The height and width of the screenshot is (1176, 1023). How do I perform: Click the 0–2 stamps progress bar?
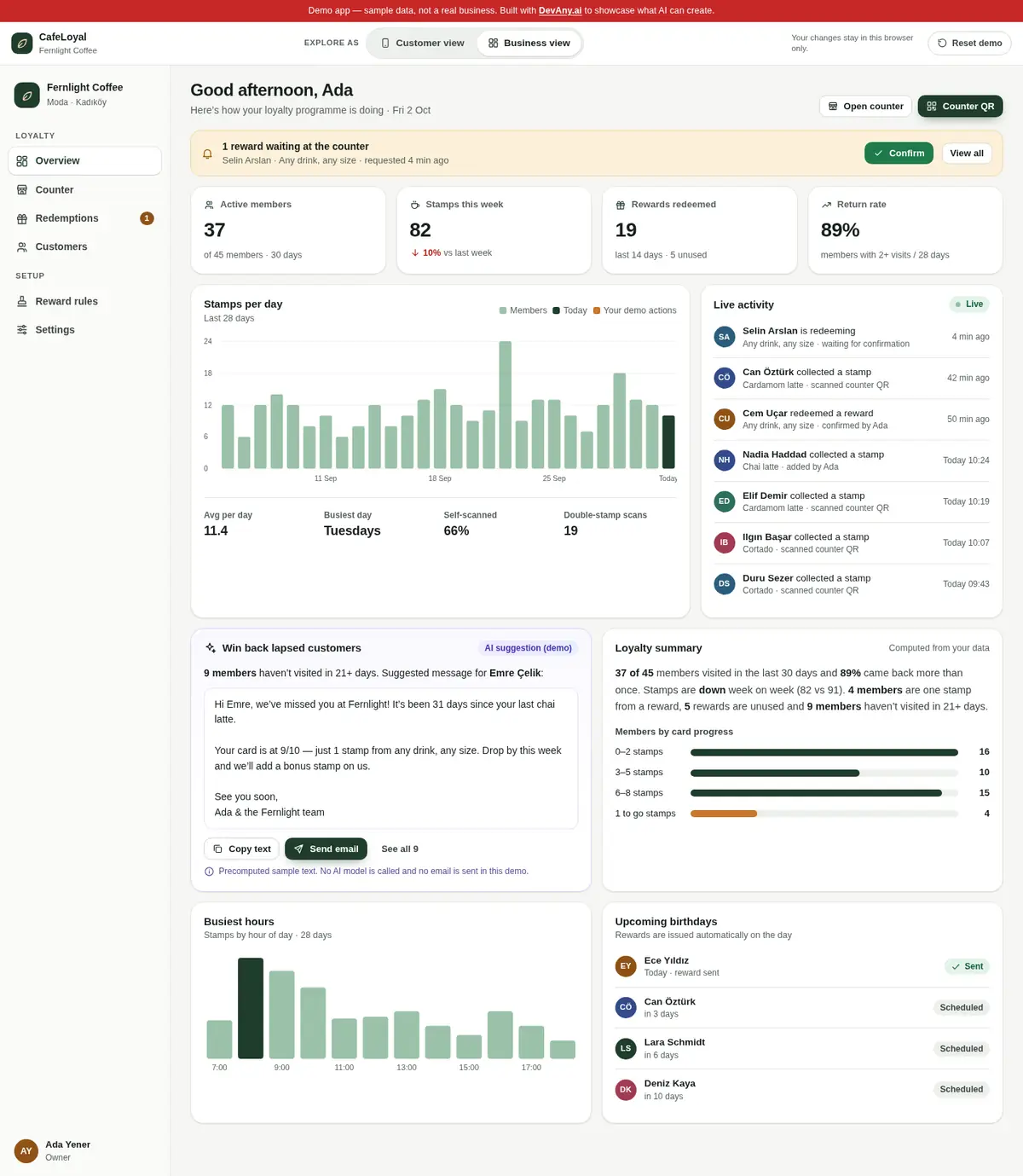(x=824, y=752)
